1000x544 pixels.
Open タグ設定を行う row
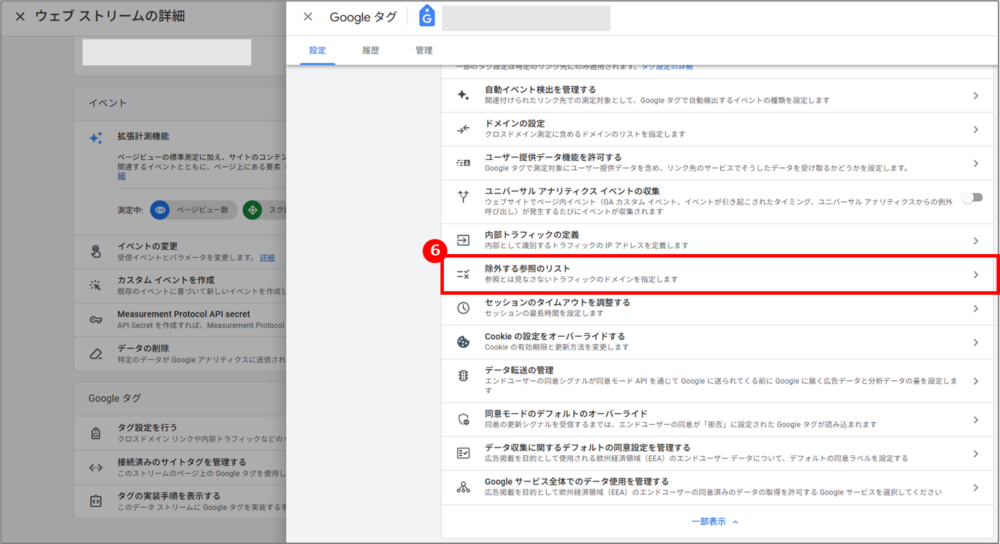pyautogui.click(x=180, y=433)
